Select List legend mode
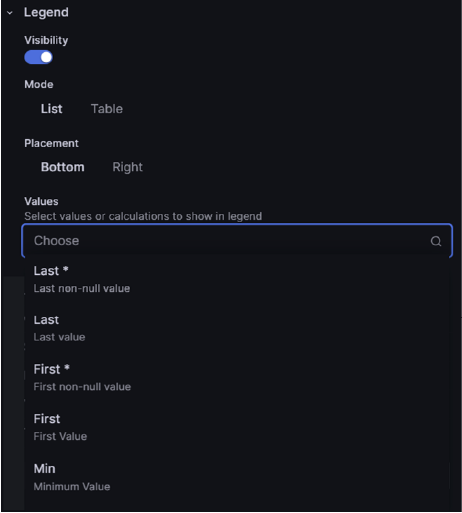 (x=51, y=109)
